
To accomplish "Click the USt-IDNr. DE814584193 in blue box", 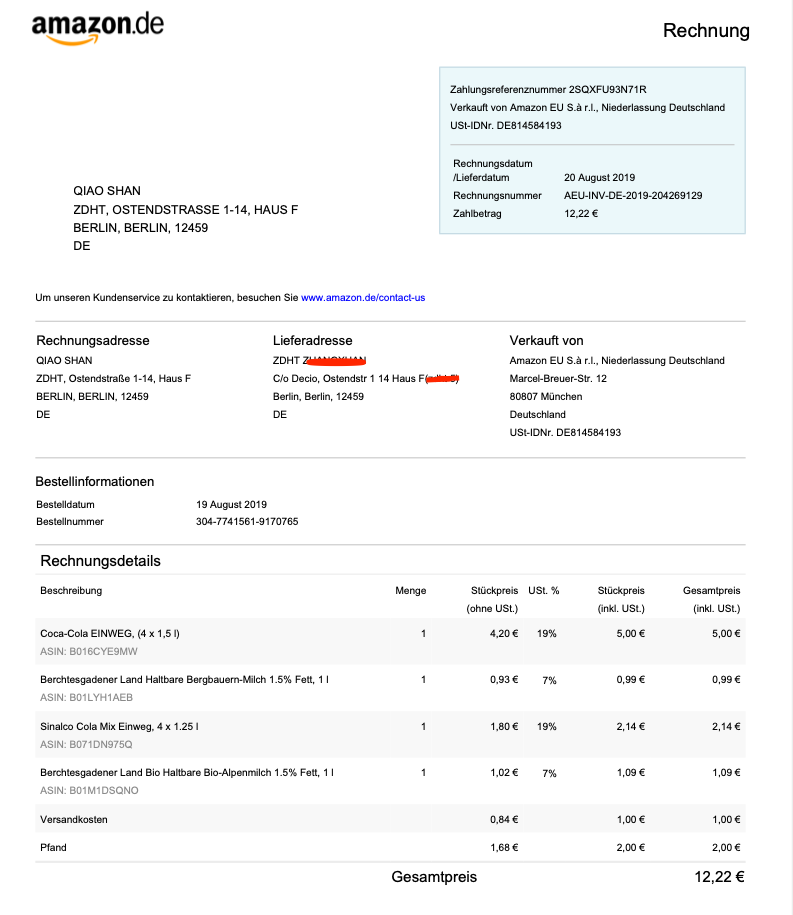I will [505, 125].
